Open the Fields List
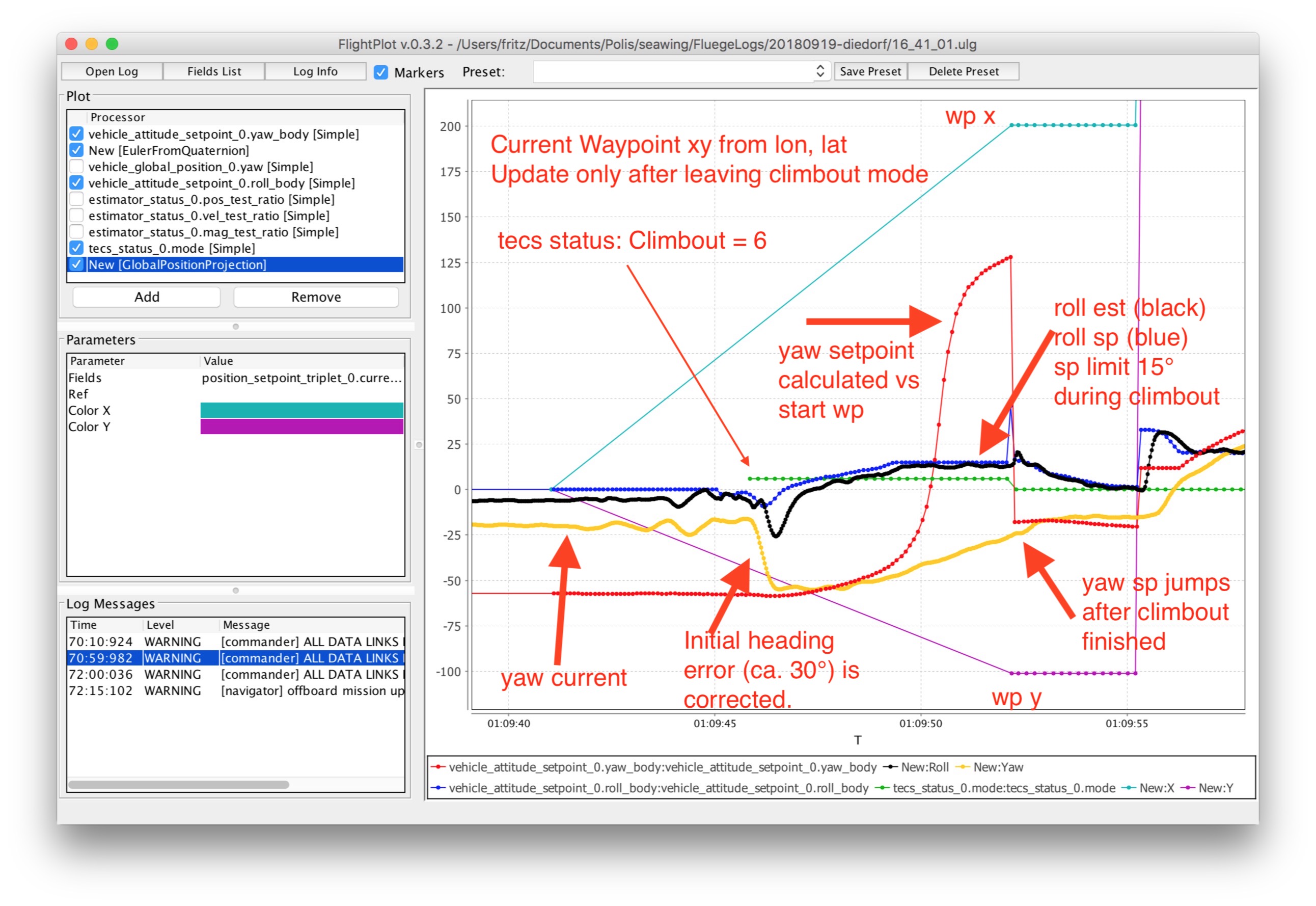1316x906 pixels. [x=214, y=71]
